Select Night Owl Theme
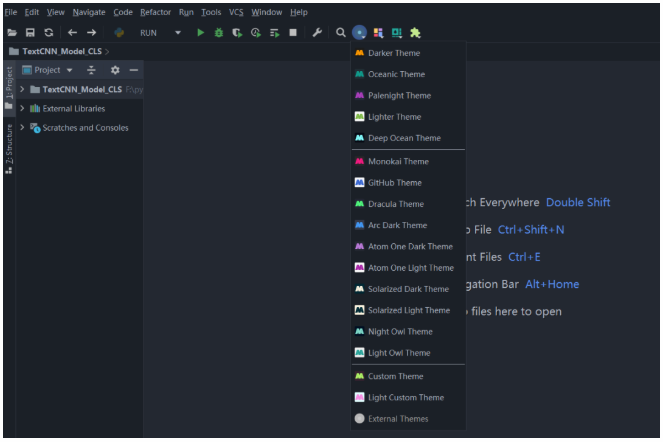 pos(408,331)
